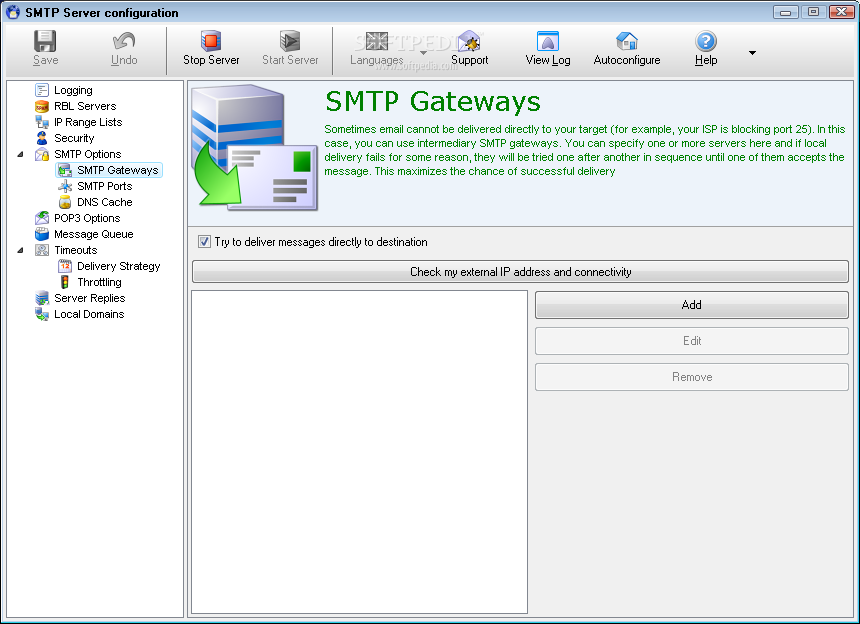Click the Local Domains icon
The height and width of the screenshot is (624, 860).
pos(42,314)
